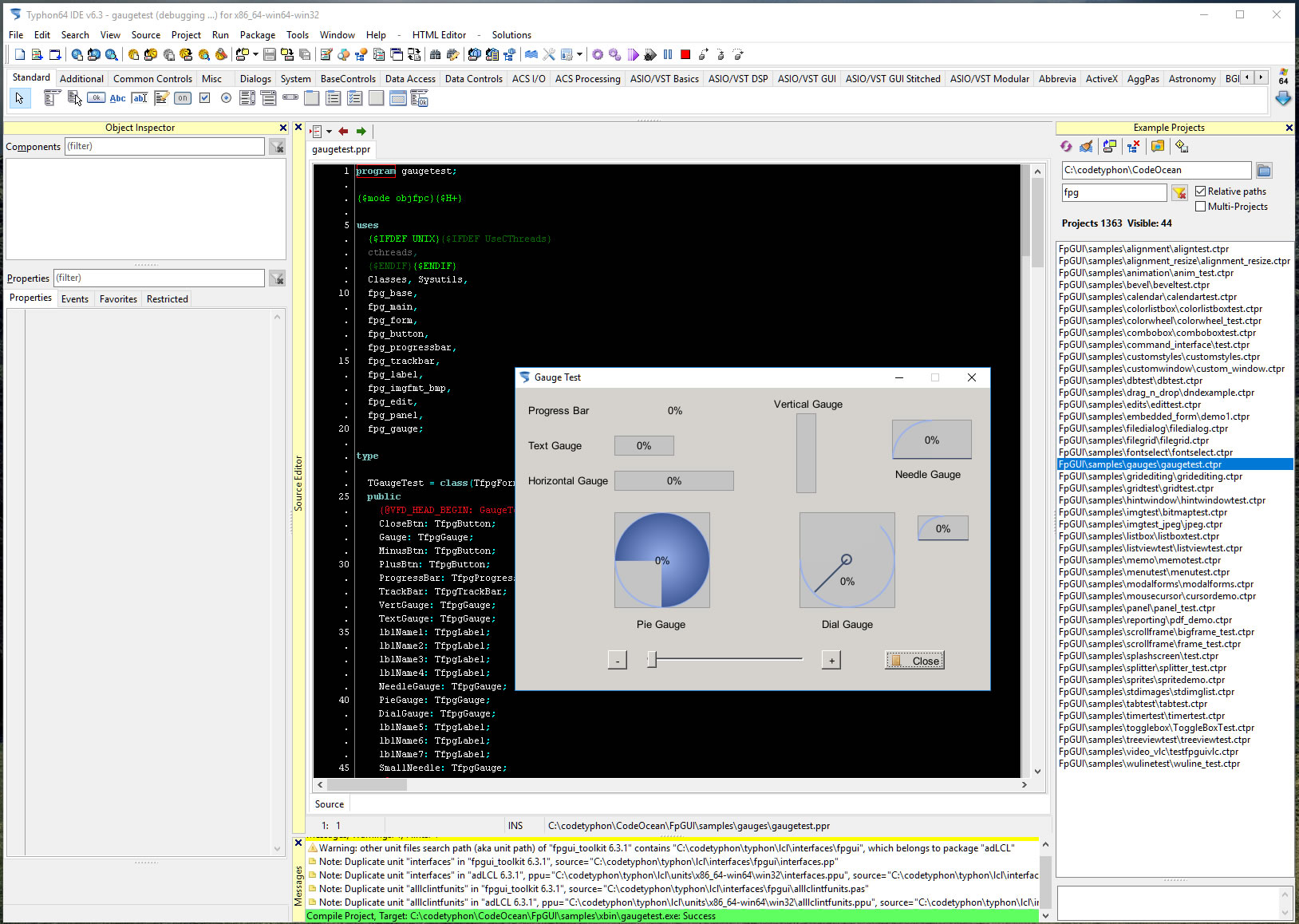The image size is (1299, 924).
Task: Click the CodeOcean directory path field
Action: [x=1156, y=170]
